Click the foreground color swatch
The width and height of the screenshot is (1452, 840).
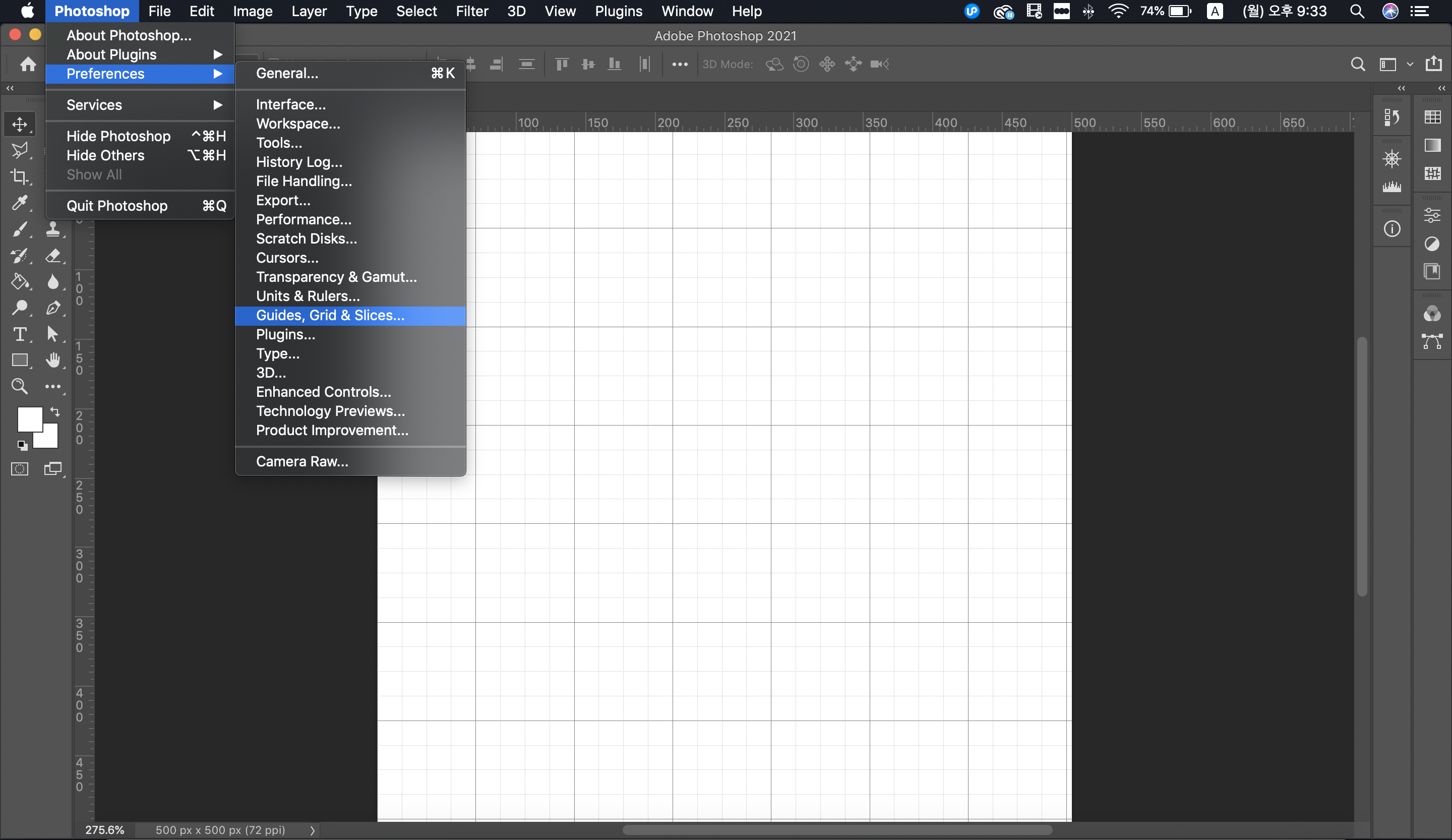point(29,418)
